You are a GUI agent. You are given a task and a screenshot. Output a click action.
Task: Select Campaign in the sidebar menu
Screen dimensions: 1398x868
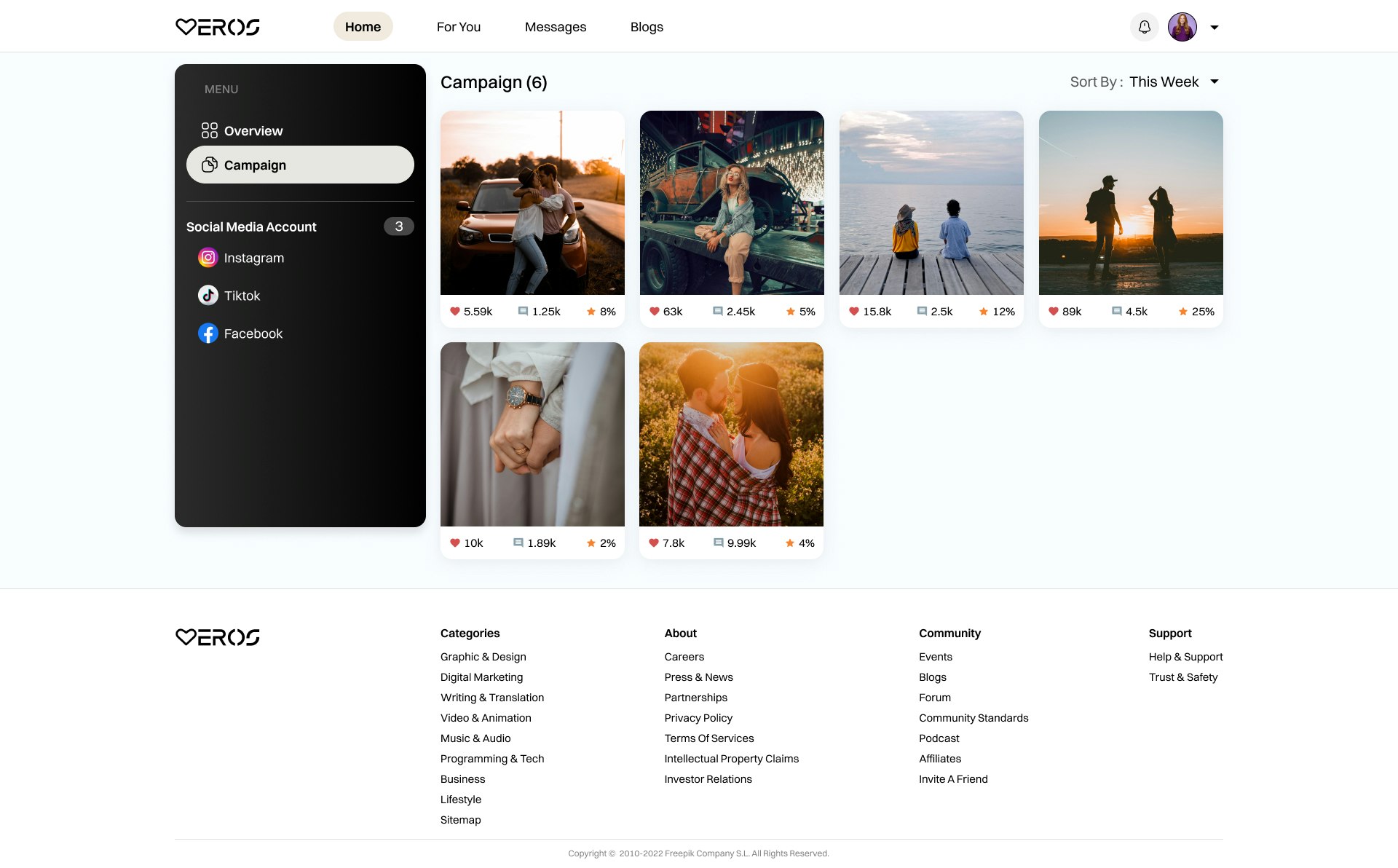(299, 165)
